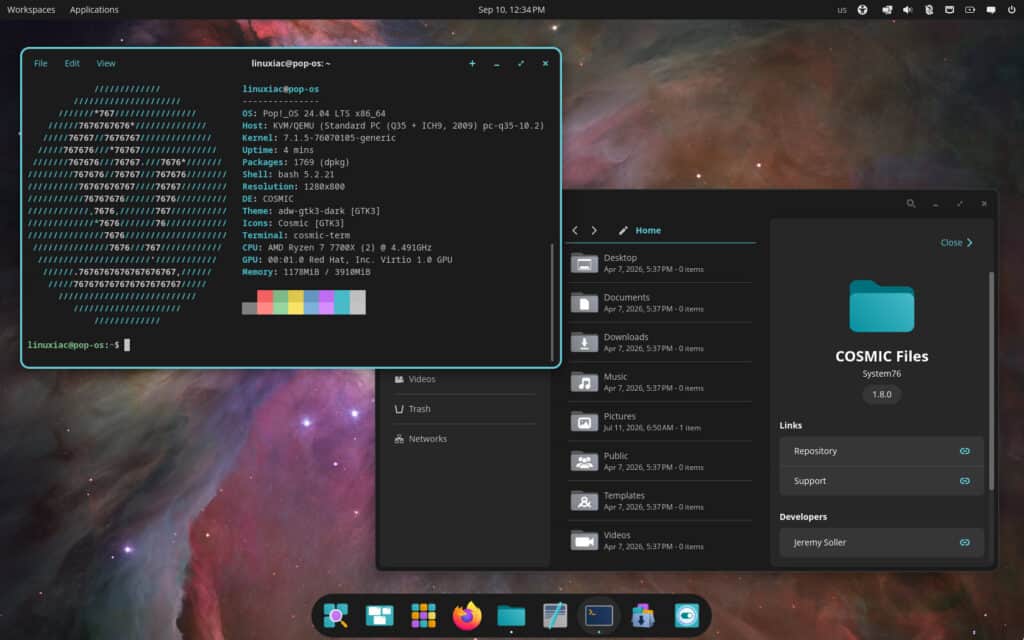Select the Pictures folder row
Screen dimensions: 1024x640
point(661,422)
